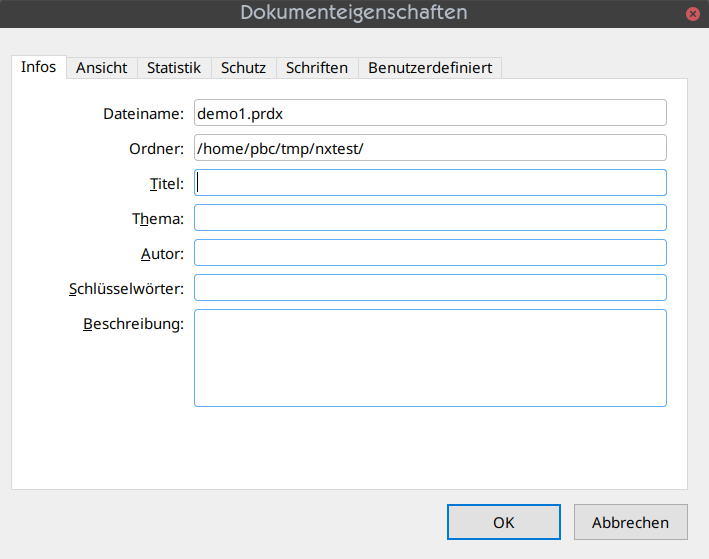
Task: Click inside the Beschreibung text area
Action: pos(430,358)
